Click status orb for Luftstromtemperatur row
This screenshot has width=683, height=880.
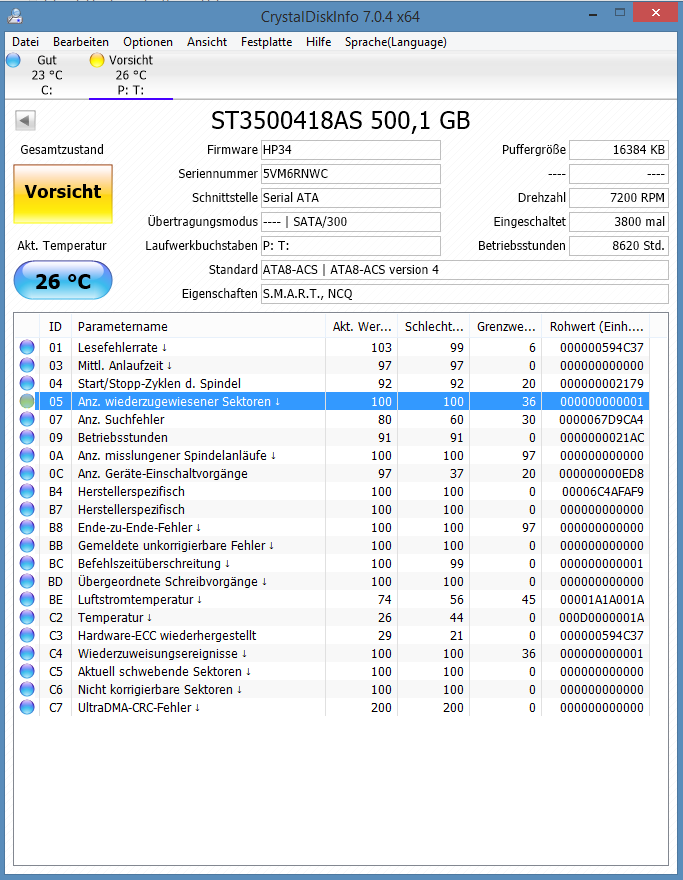(x=27, y=599)
